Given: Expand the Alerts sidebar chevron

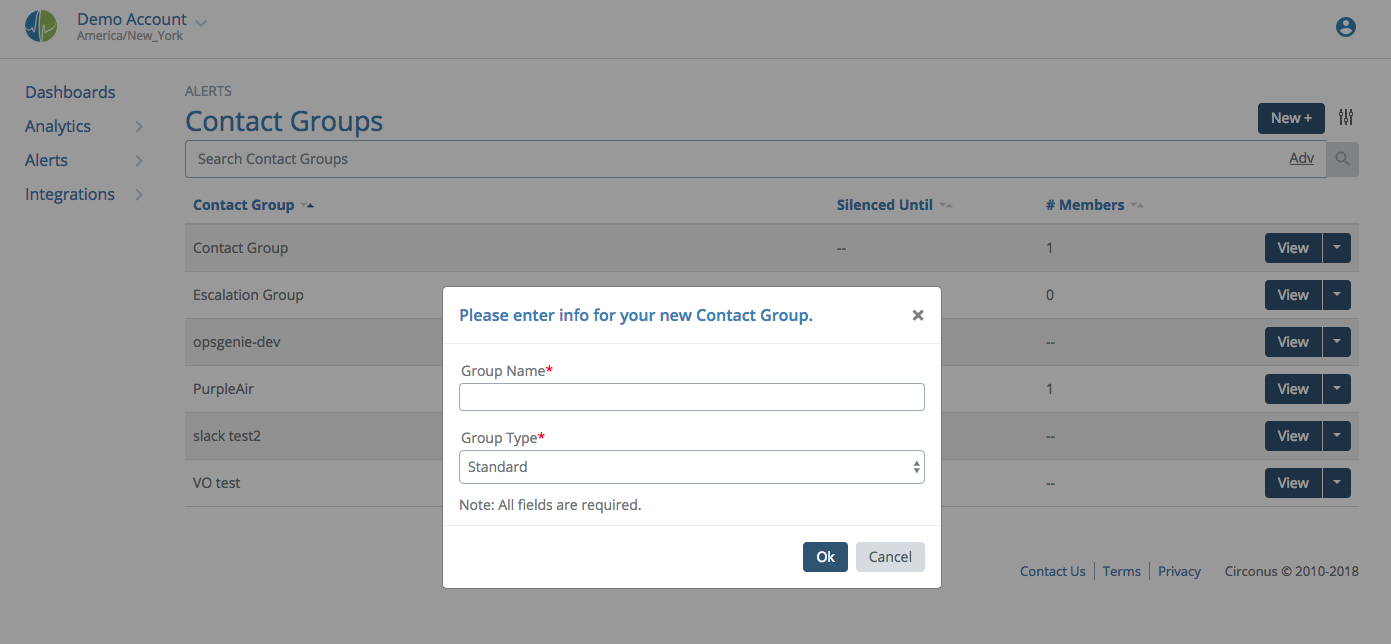Looking at the screenshot, I should pos(139,160).
